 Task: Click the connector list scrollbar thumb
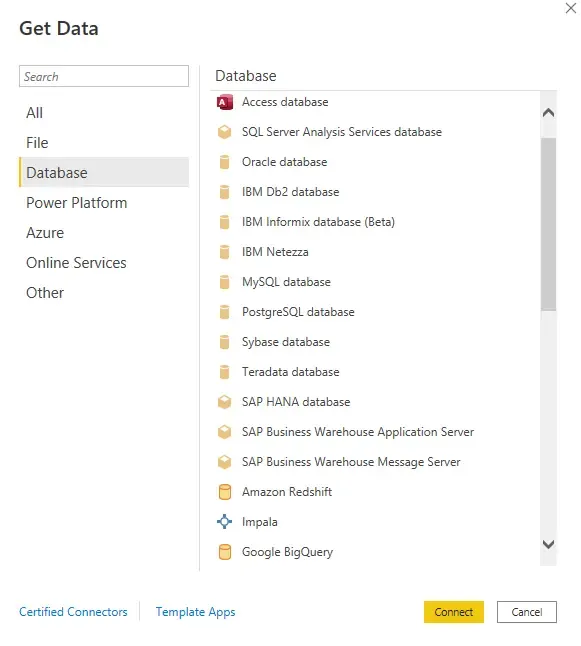pyautogui.click(x=548, y=224)
